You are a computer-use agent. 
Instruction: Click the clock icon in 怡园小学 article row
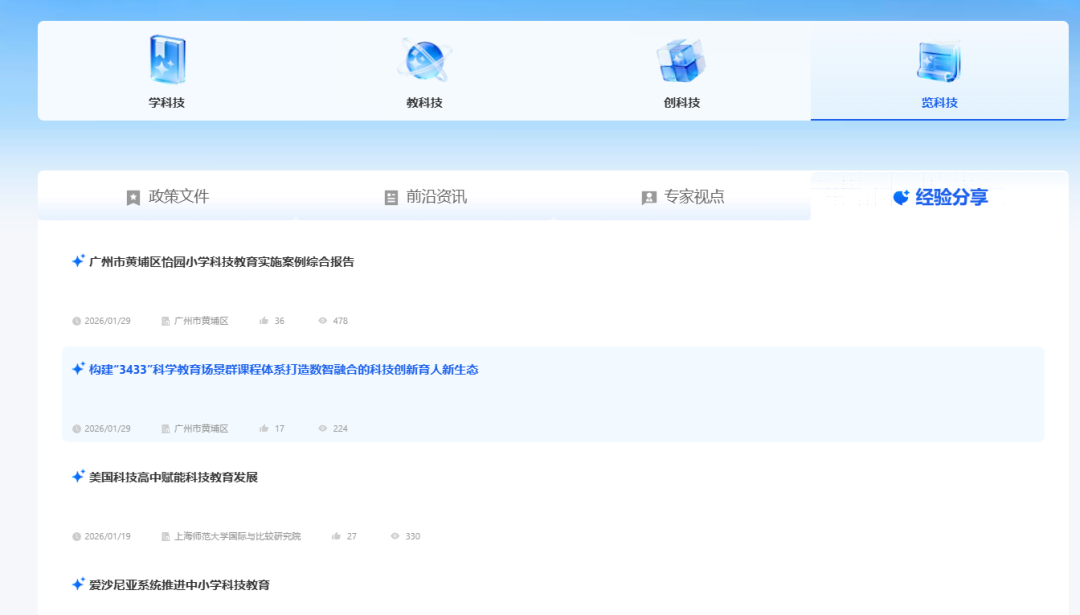coord(76,321)
